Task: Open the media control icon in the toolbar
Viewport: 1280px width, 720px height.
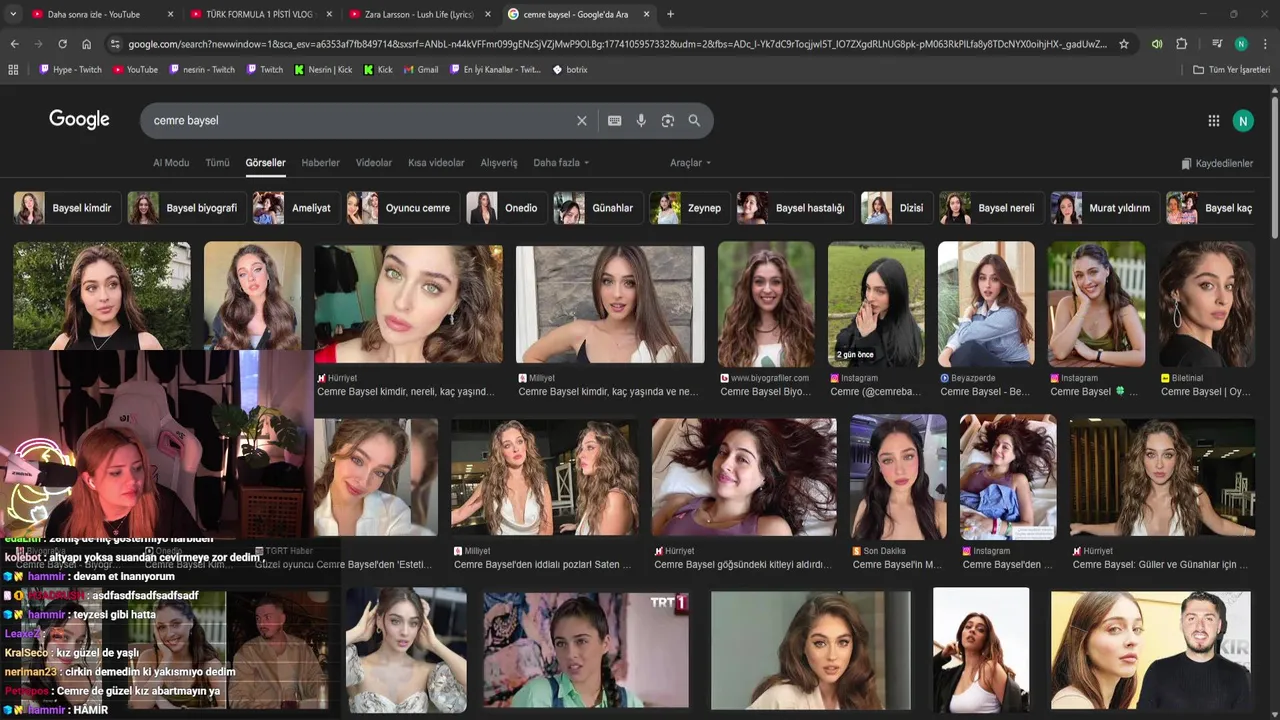Action: (x=1216, y=44)
